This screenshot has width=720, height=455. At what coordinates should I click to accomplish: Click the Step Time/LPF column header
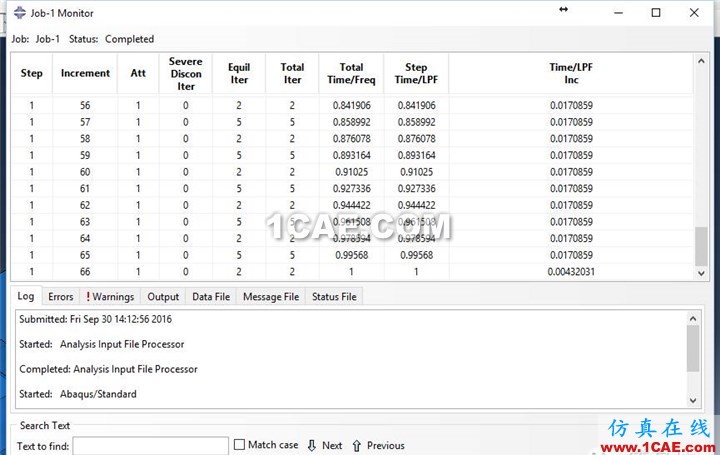click(416, 73)
